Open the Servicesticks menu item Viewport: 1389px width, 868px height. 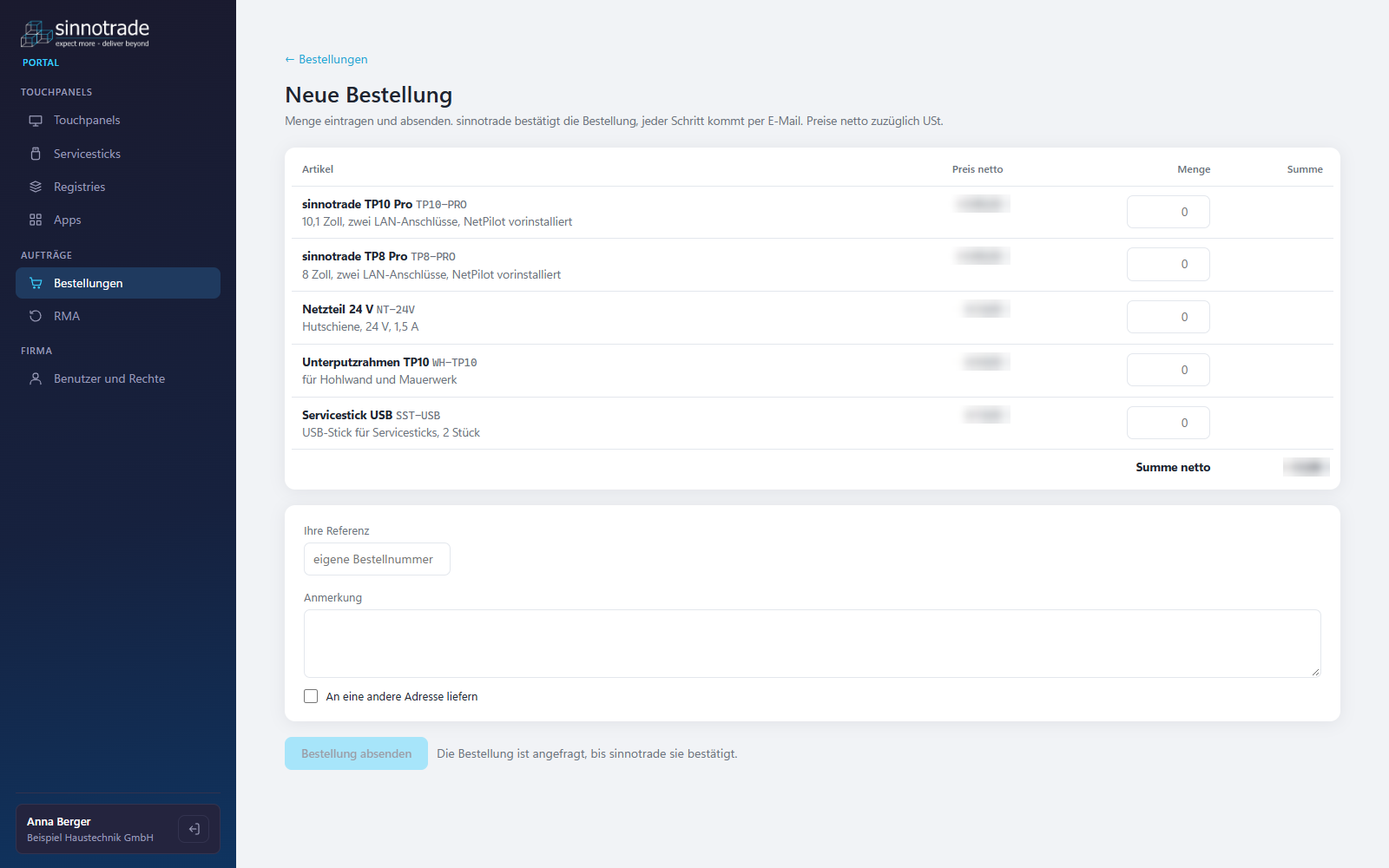(x=118, y=154)
